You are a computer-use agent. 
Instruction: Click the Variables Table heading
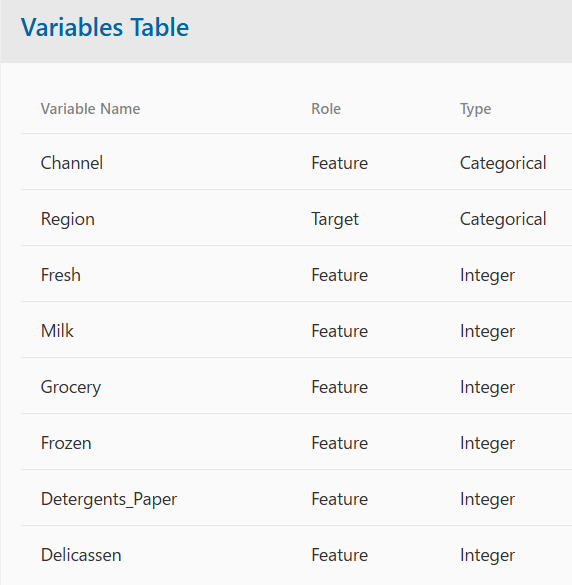(105, 27)
